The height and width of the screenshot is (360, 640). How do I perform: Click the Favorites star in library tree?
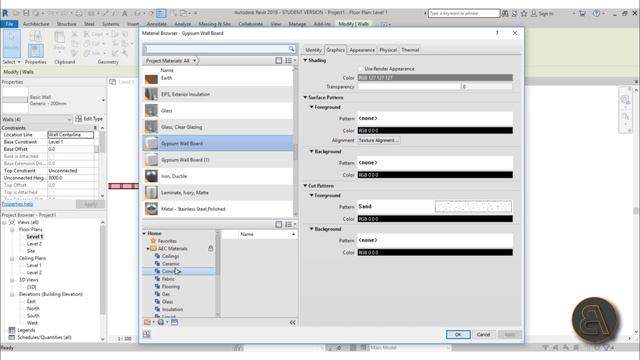(x=153, y=241)
